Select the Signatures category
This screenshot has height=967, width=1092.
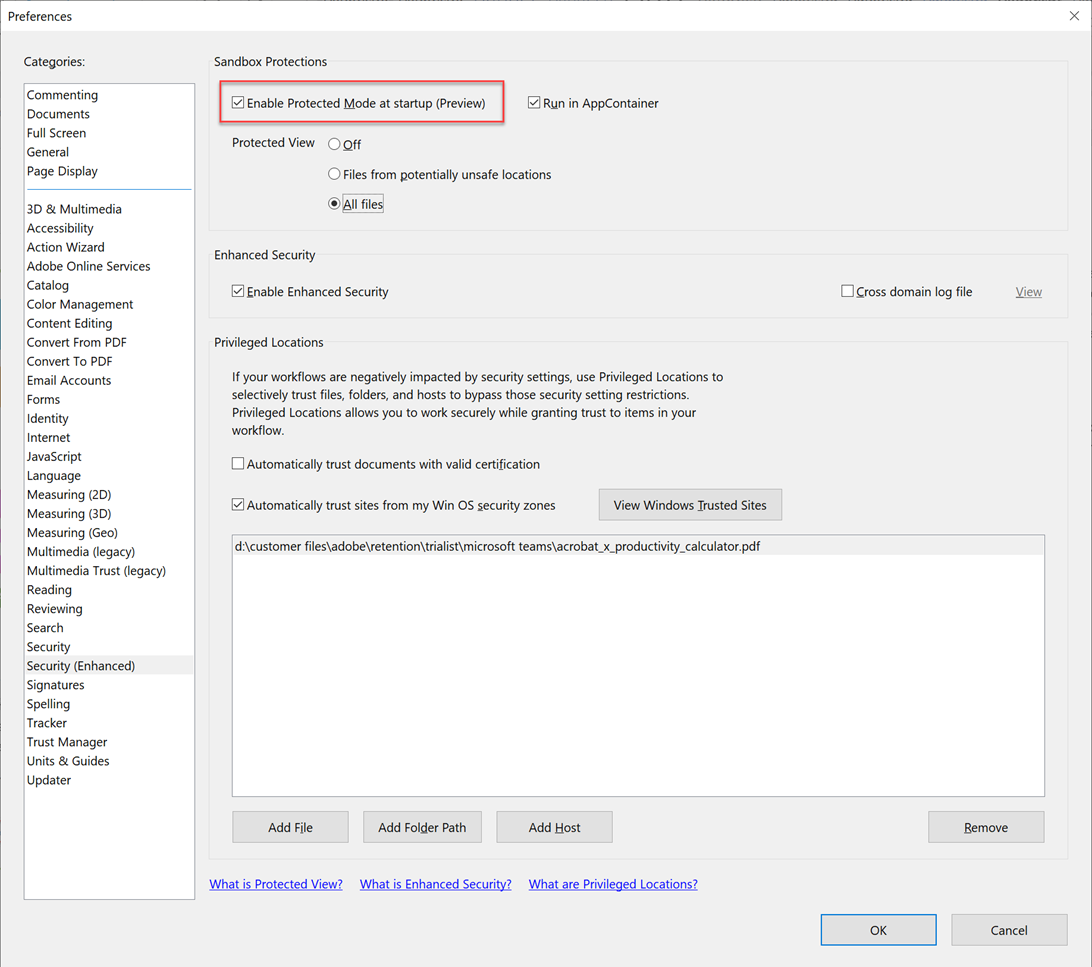point(55,684)
